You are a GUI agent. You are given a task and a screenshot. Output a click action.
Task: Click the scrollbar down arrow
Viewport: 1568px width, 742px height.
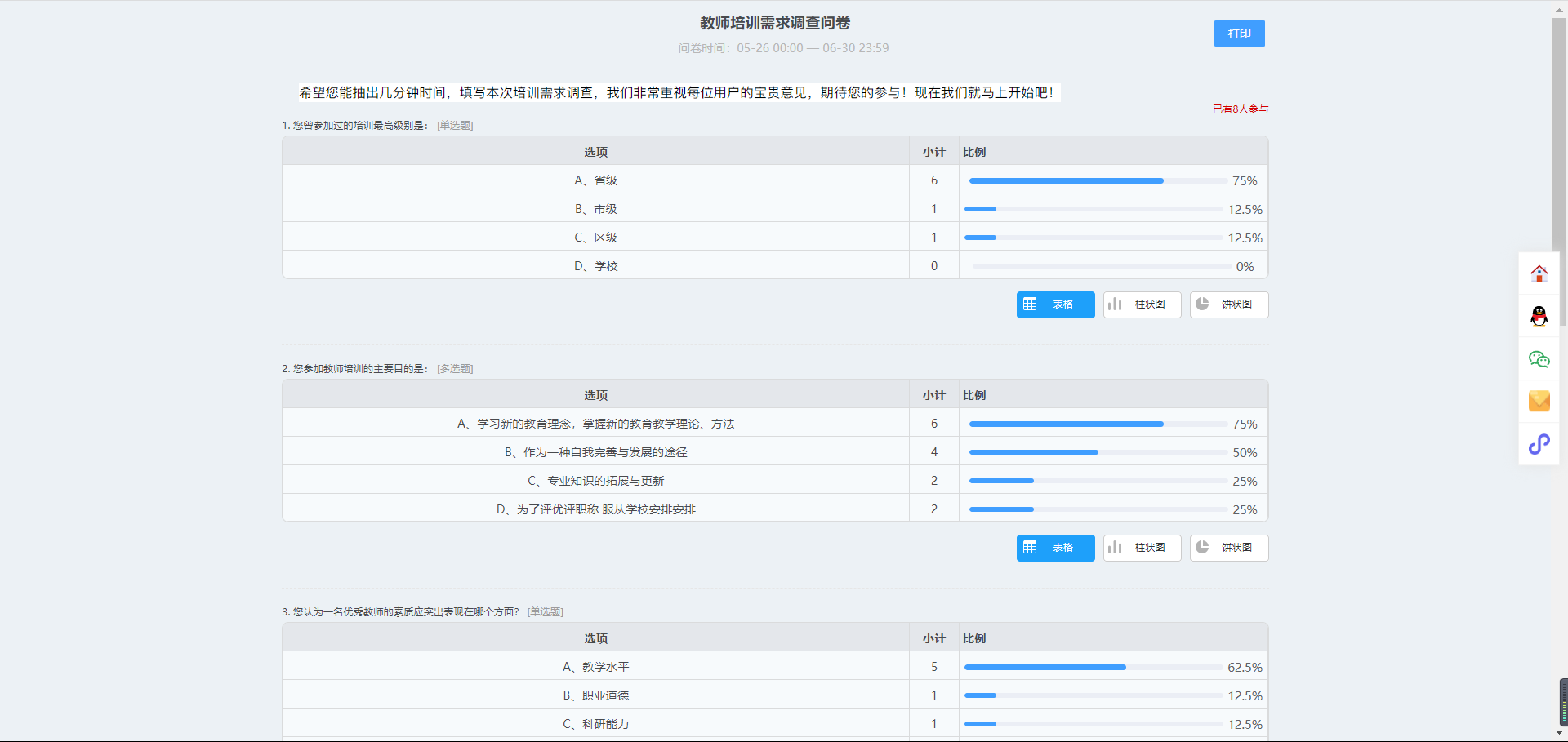point(1559,733)
